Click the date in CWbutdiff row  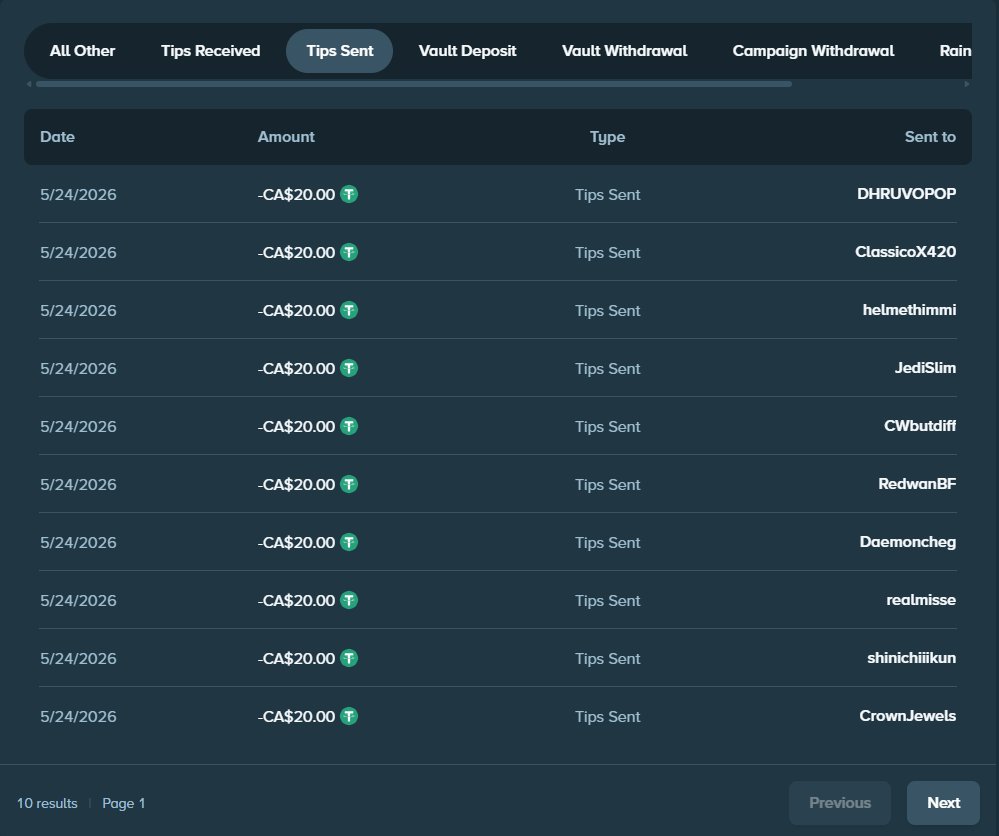78,426
